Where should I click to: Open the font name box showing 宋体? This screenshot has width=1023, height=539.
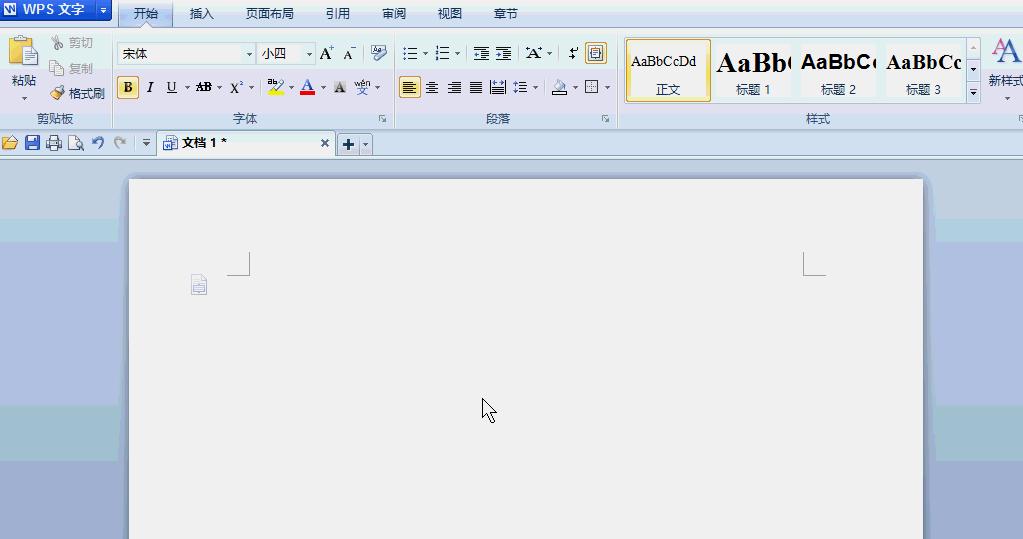pos(186,54)
